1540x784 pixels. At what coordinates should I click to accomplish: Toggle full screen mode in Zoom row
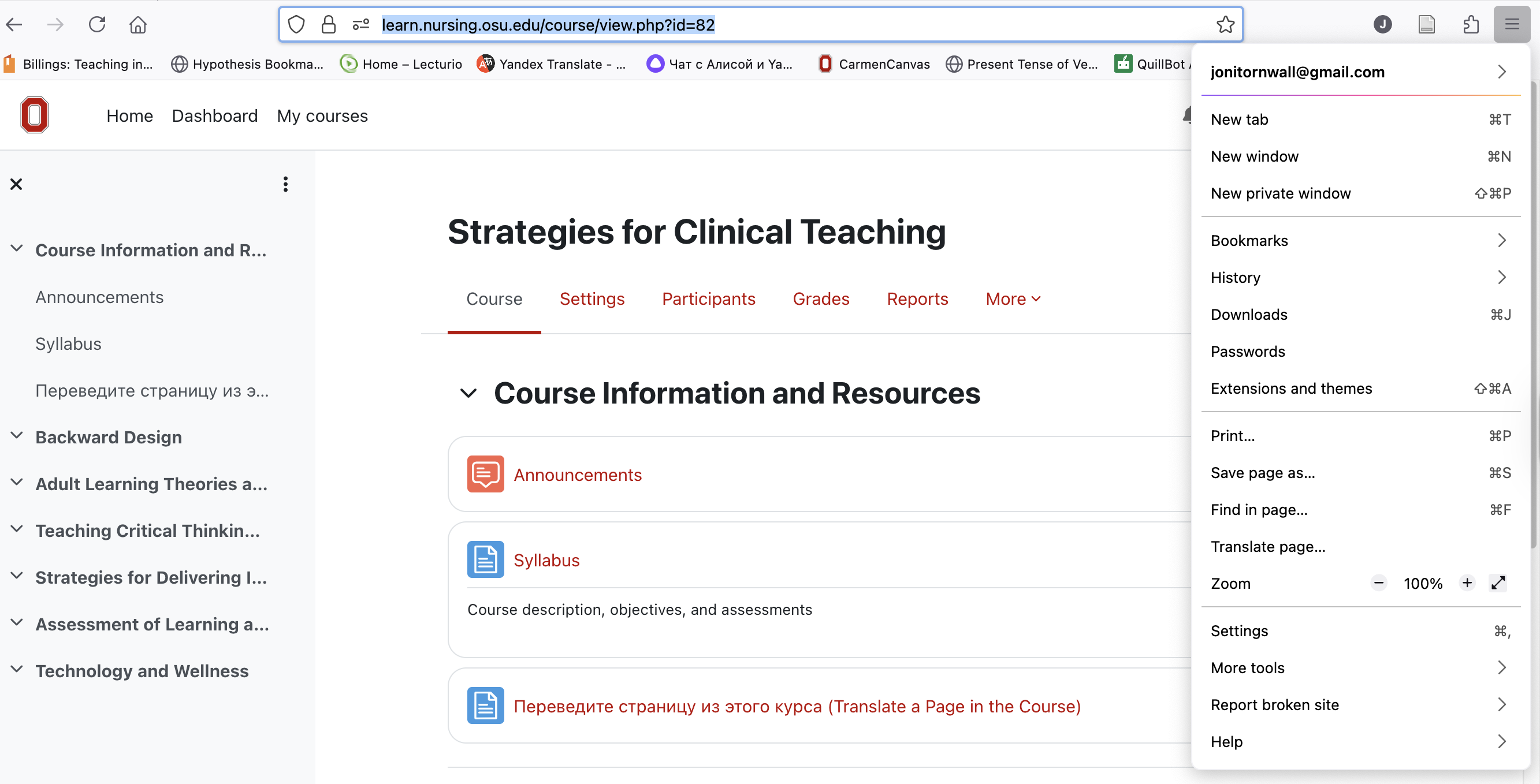pos(1498,583)
